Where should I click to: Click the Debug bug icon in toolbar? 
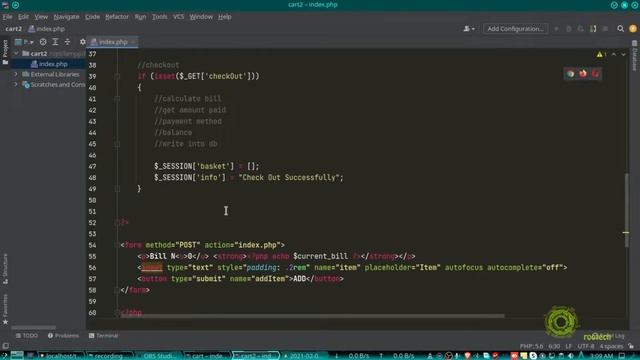[569, 29]
